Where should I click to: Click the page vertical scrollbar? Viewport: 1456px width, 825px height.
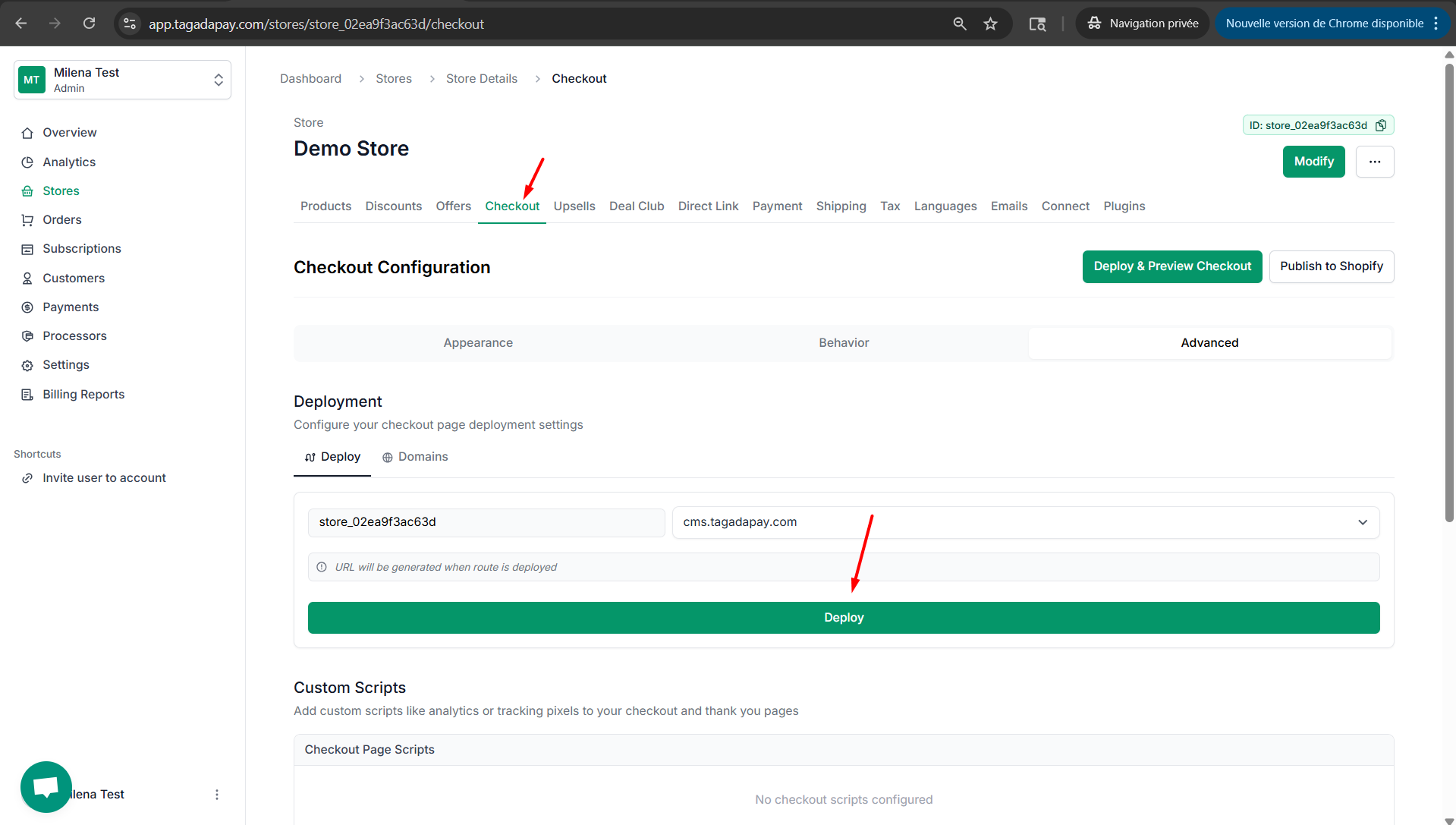tap(1449, 292)
